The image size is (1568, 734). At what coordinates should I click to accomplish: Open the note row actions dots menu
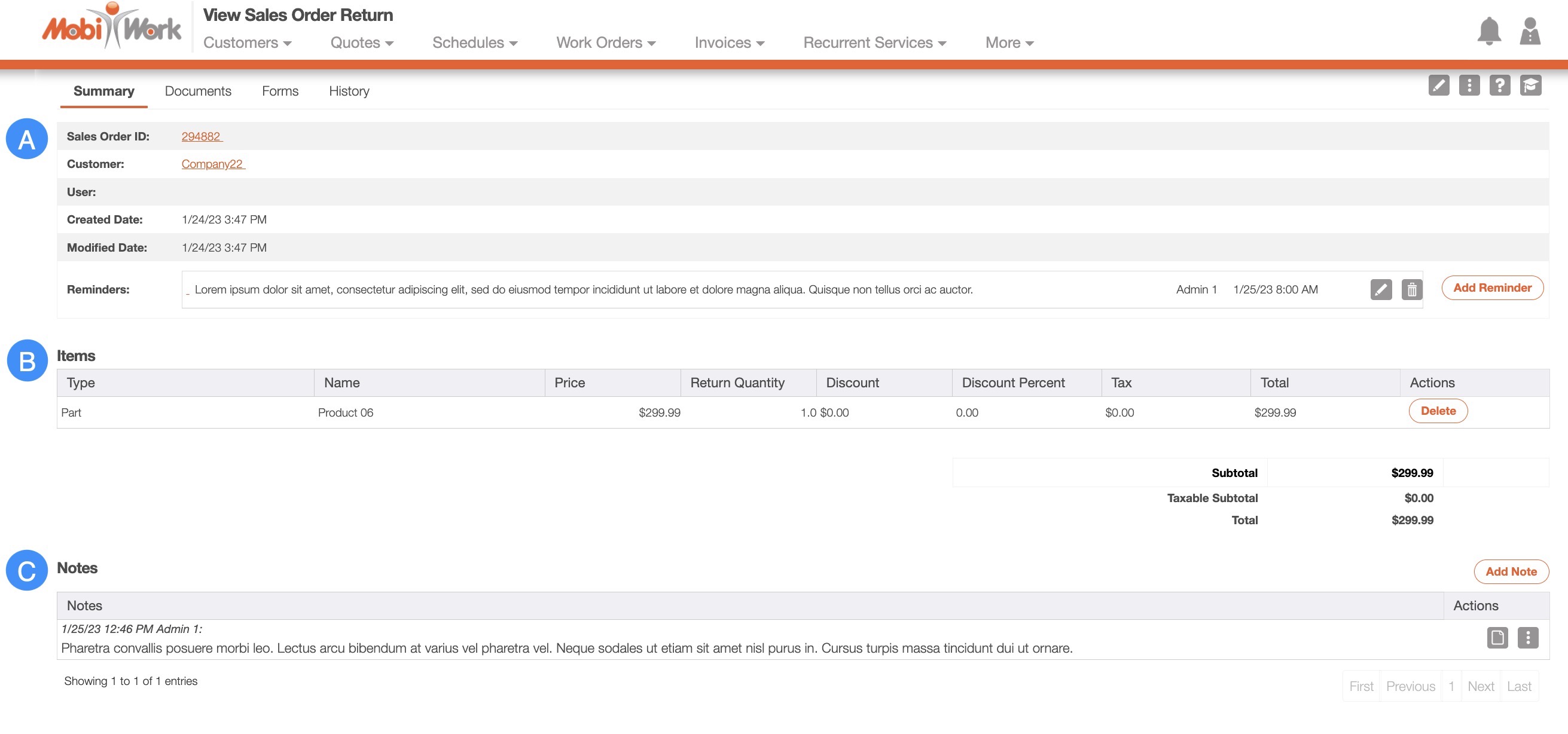click(x=1527, y=637)
